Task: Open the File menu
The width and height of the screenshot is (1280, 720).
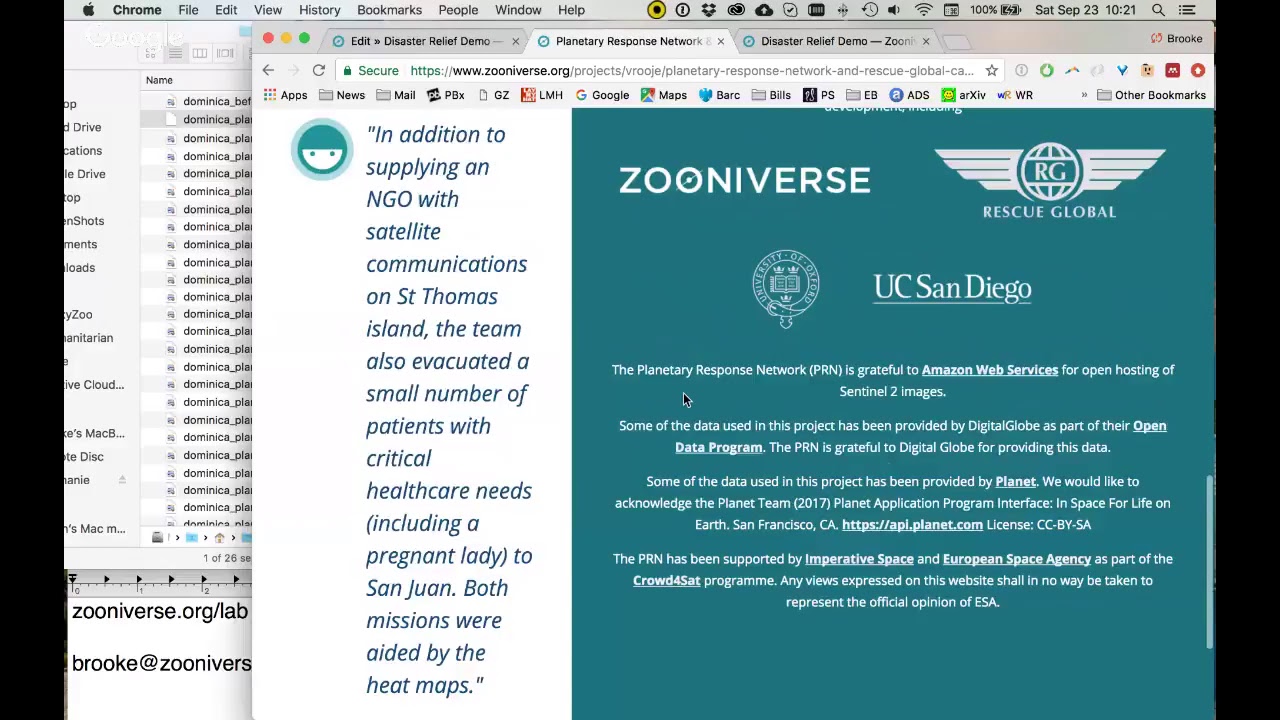Action: click(188, 10)
